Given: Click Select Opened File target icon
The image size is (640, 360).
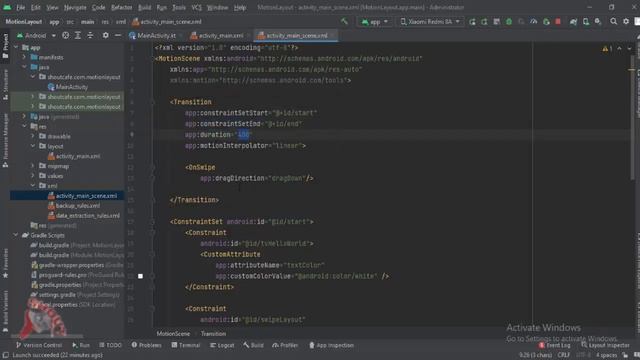Looking at the screenshot, I should click(65, 36).
